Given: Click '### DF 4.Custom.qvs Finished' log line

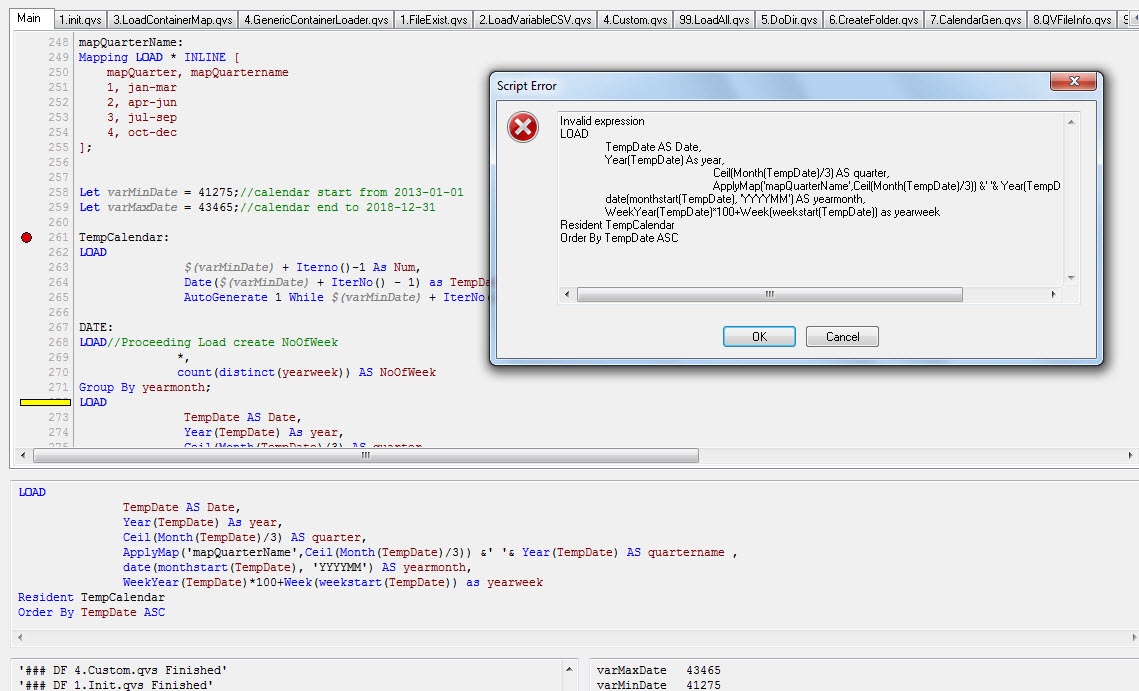Looking at the screenshot, I should pos(123,670).
